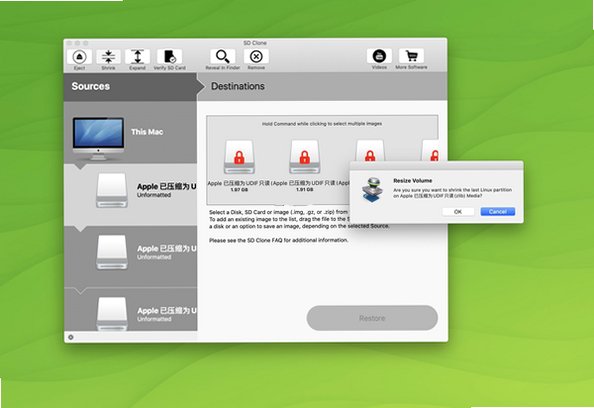This screenshot has height=408, width=594.
Task: Click "Please see the SD Clone FAQ" text
Action: click(278, 240)
